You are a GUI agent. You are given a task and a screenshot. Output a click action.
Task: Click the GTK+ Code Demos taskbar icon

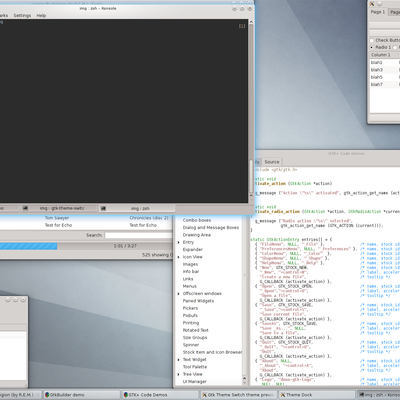coord(126,395)
